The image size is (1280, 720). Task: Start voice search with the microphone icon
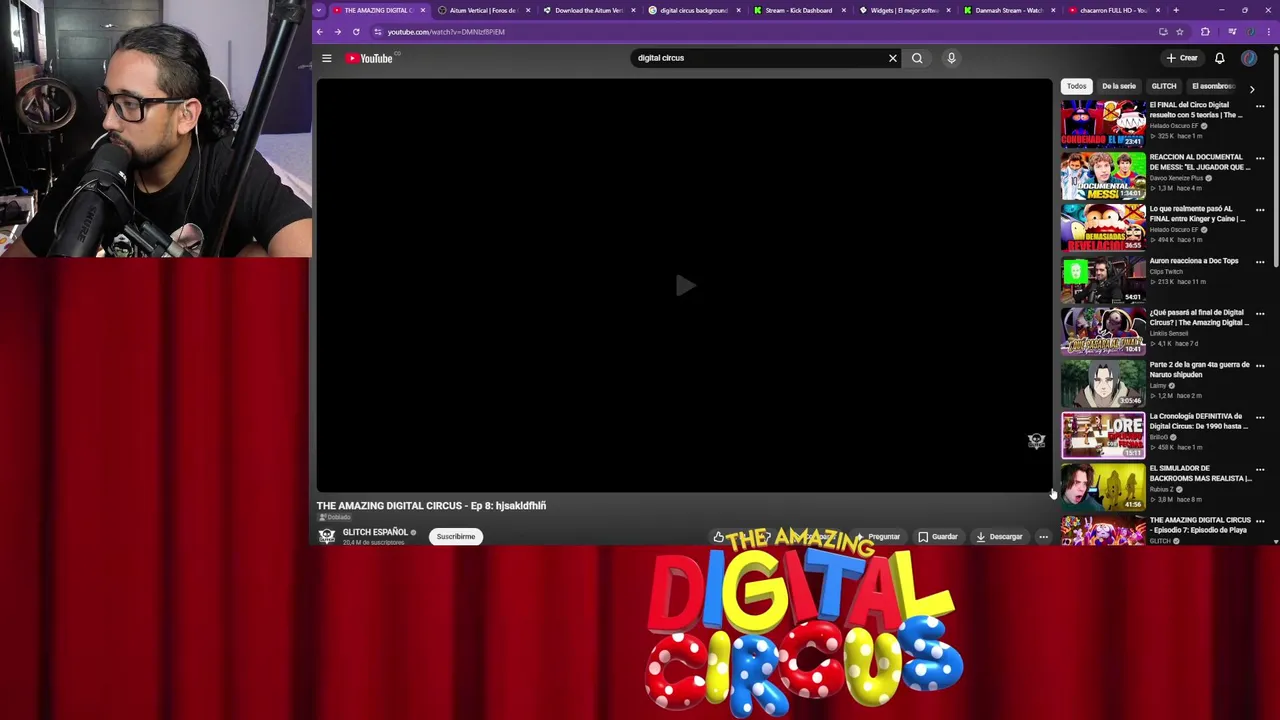click(x=951, y=58)
